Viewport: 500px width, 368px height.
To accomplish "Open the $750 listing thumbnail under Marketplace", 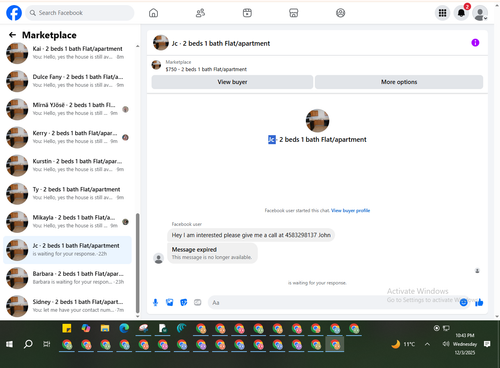I will pyautogui.click(x=156, y=65).
